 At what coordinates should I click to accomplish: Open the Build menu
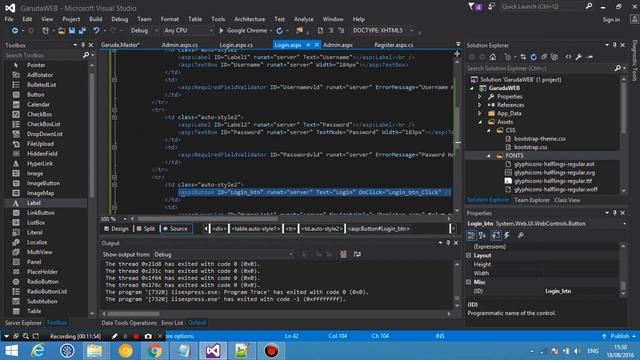tap(96, 19)
